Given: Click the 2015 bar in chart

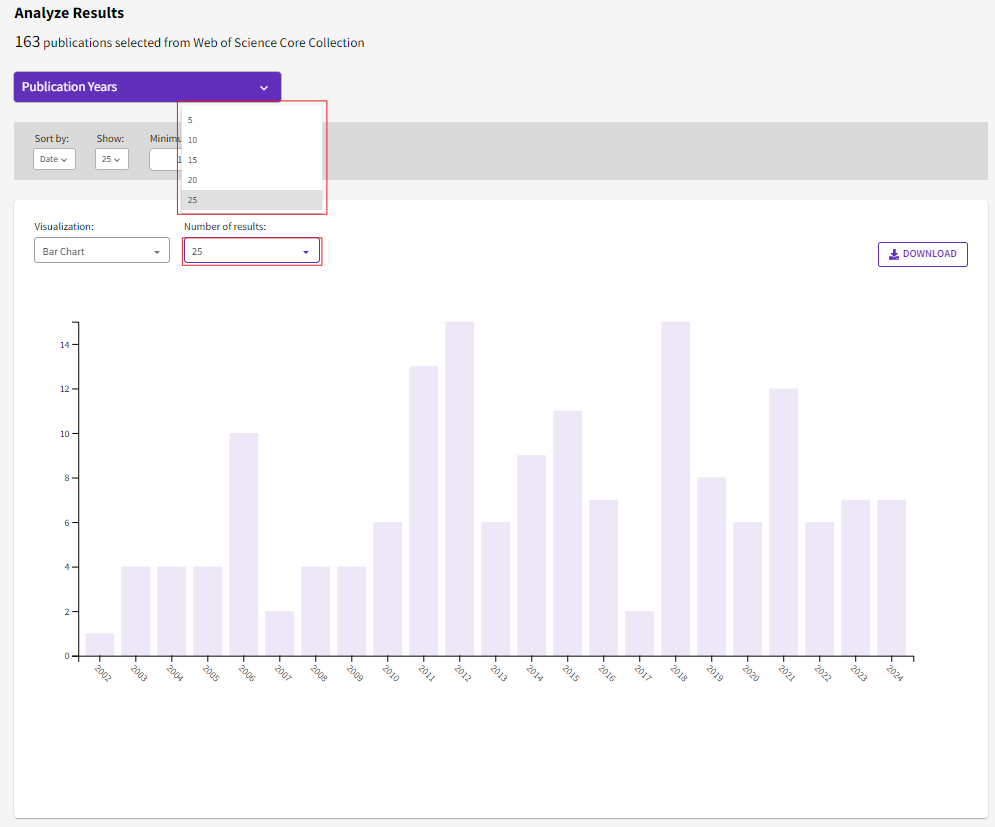Looking at the screenshot, I should coord(568,533).
